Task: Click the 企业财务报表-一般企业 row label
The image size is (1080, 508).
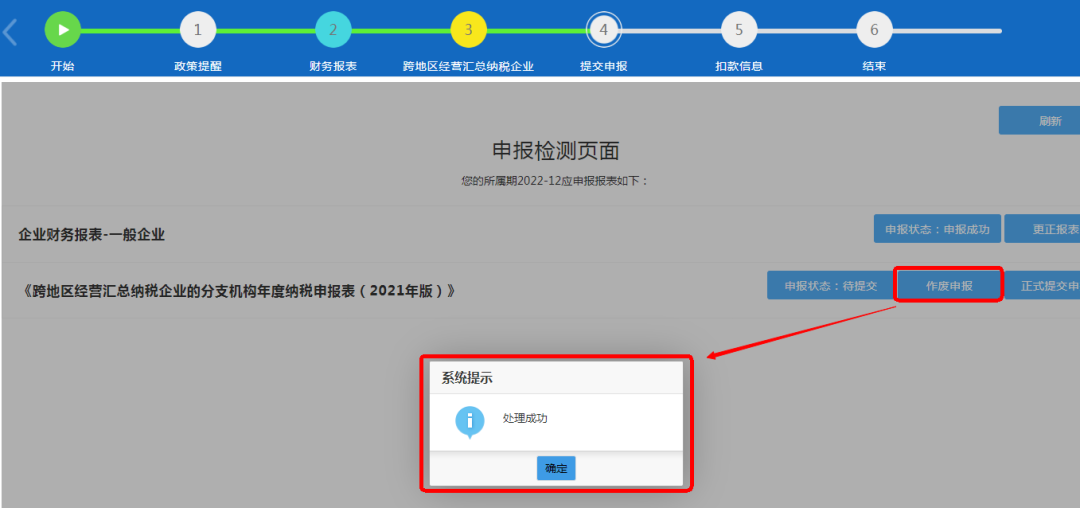Action: click(x=91, y=235)
